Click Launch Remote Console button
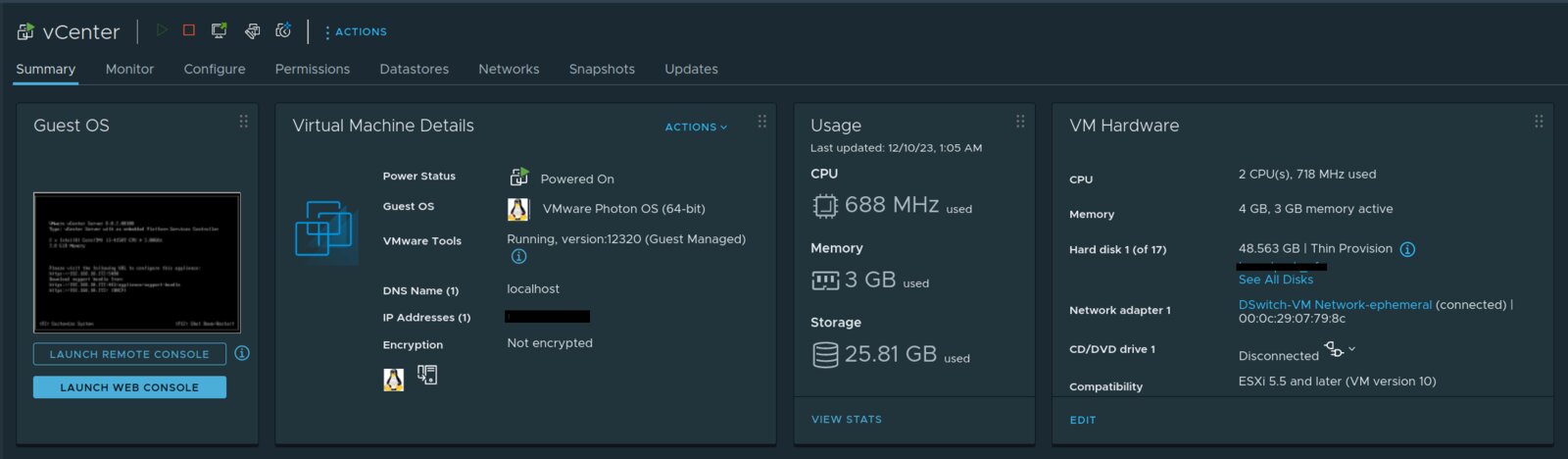Screen dimensions: 1568x459 tap(129, 354)
